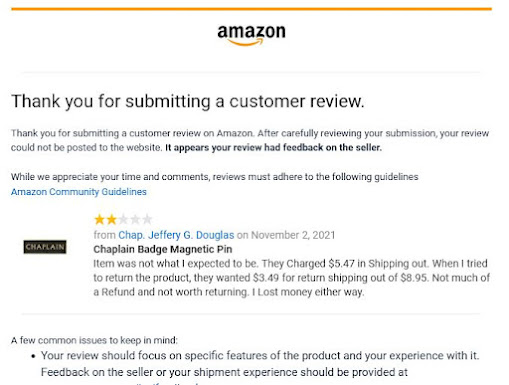Click the bold 'feedback on the seller' sentence
This screenshot has height=385, width=509.
click(x=273, y=148)
